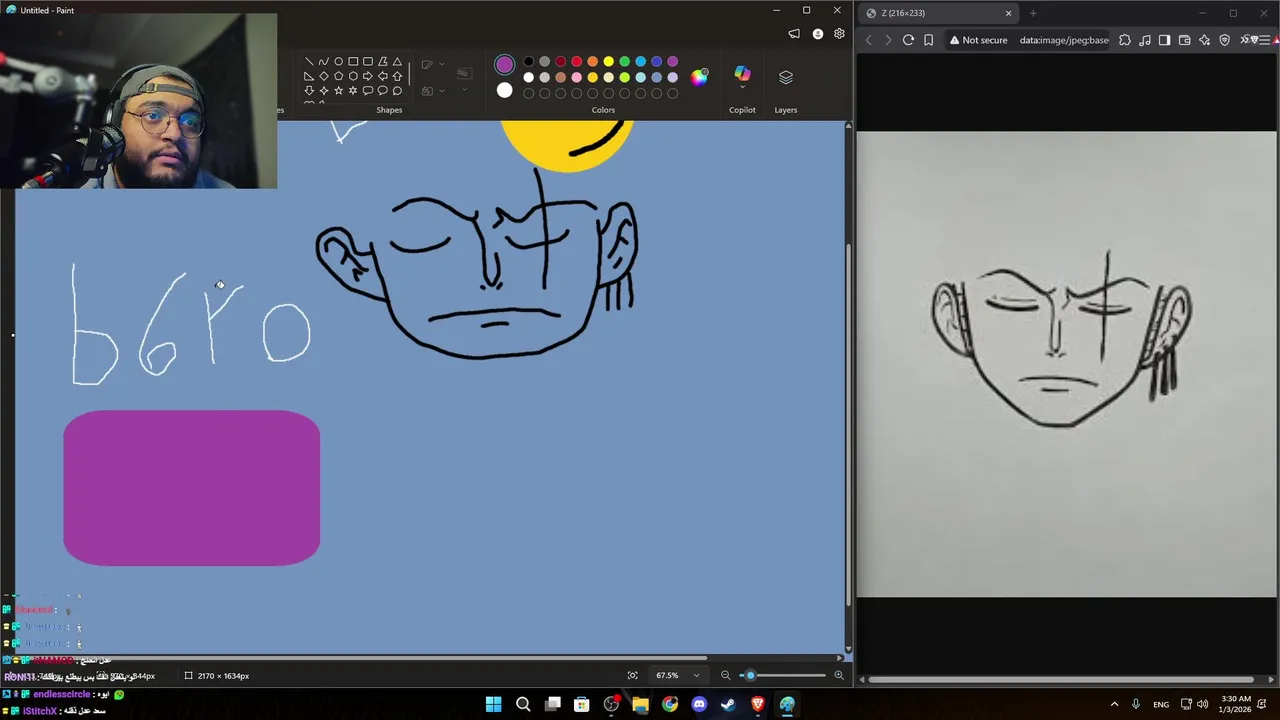Click Paint's vertical canvas scrollbar

click(x=849, y=424)
